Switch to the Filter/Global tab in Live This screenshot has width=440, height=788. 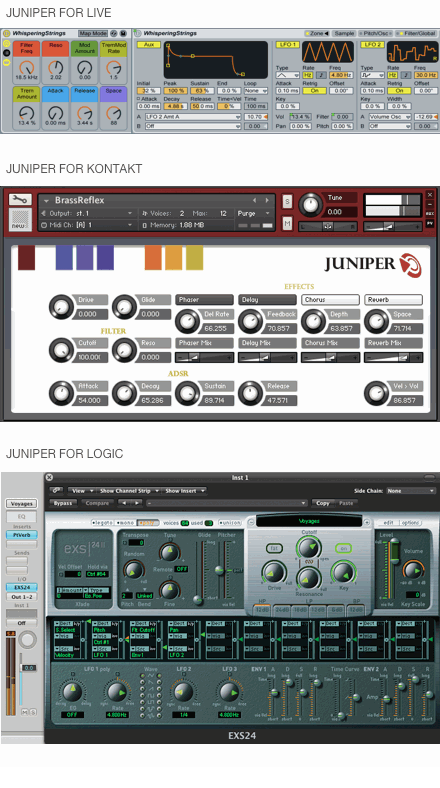click(x=417, y=33)
